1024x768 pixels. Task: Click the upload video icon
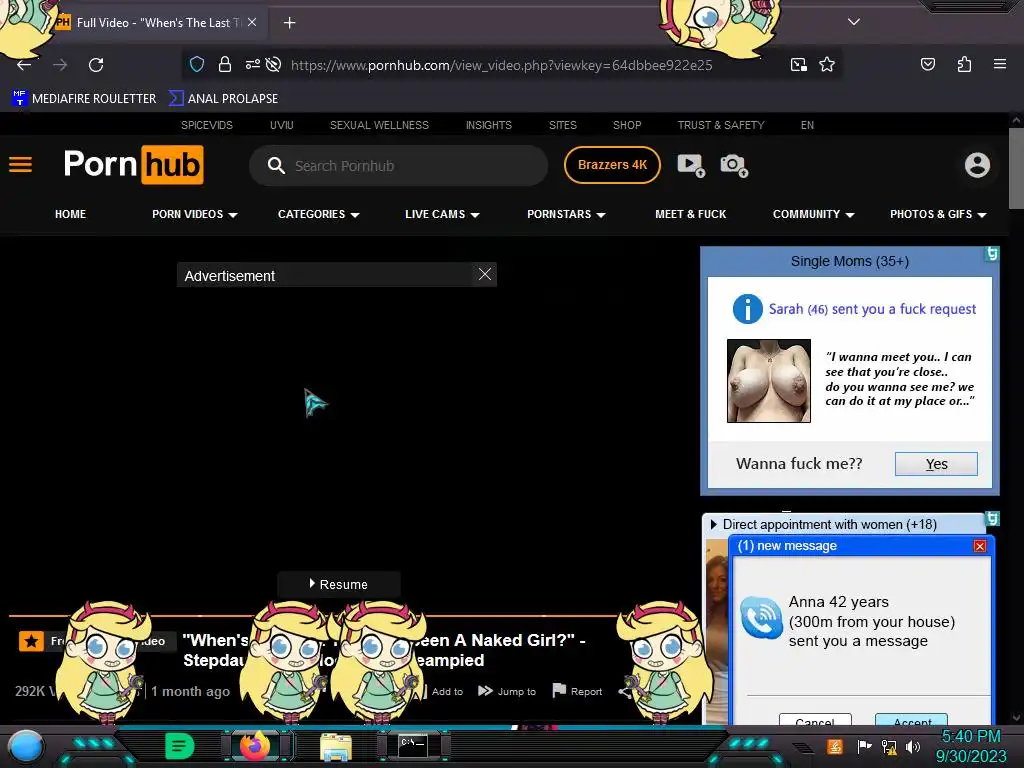[x=690, y=165]
